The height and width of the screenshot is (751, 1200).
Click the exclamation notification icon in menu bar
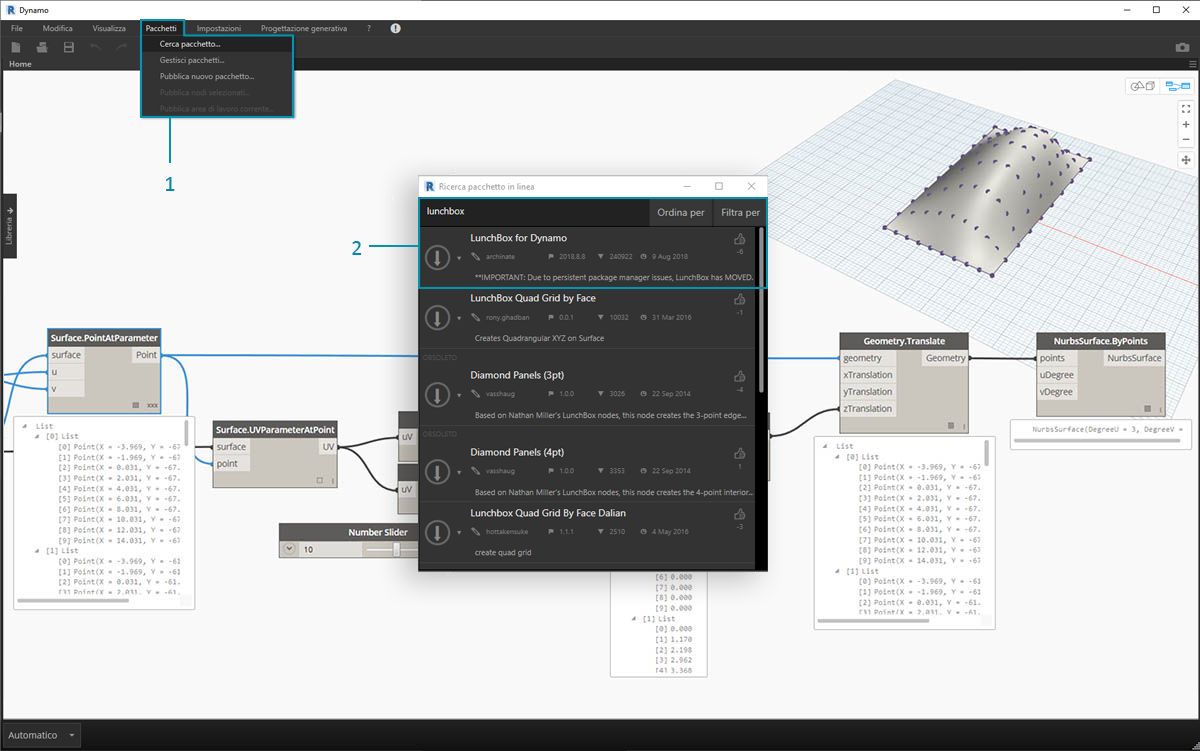(395, 28)
